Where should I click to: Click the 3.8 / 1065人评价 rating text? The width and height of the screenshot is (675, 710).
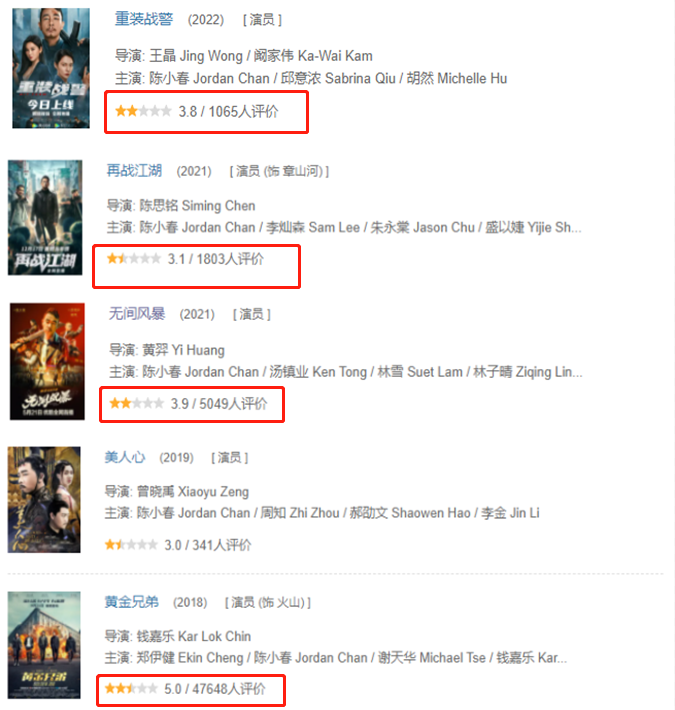228,111
